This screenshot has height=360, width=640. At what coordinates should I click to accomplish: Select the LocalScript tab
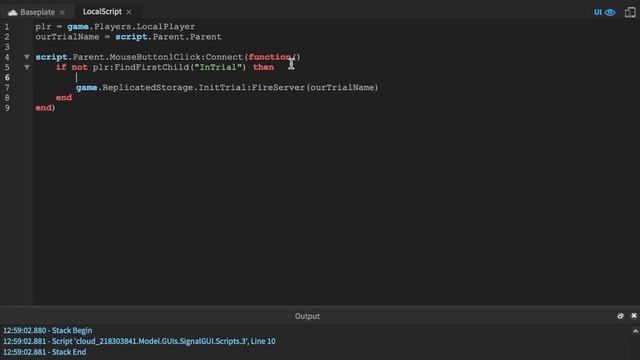tap(102, 12)
